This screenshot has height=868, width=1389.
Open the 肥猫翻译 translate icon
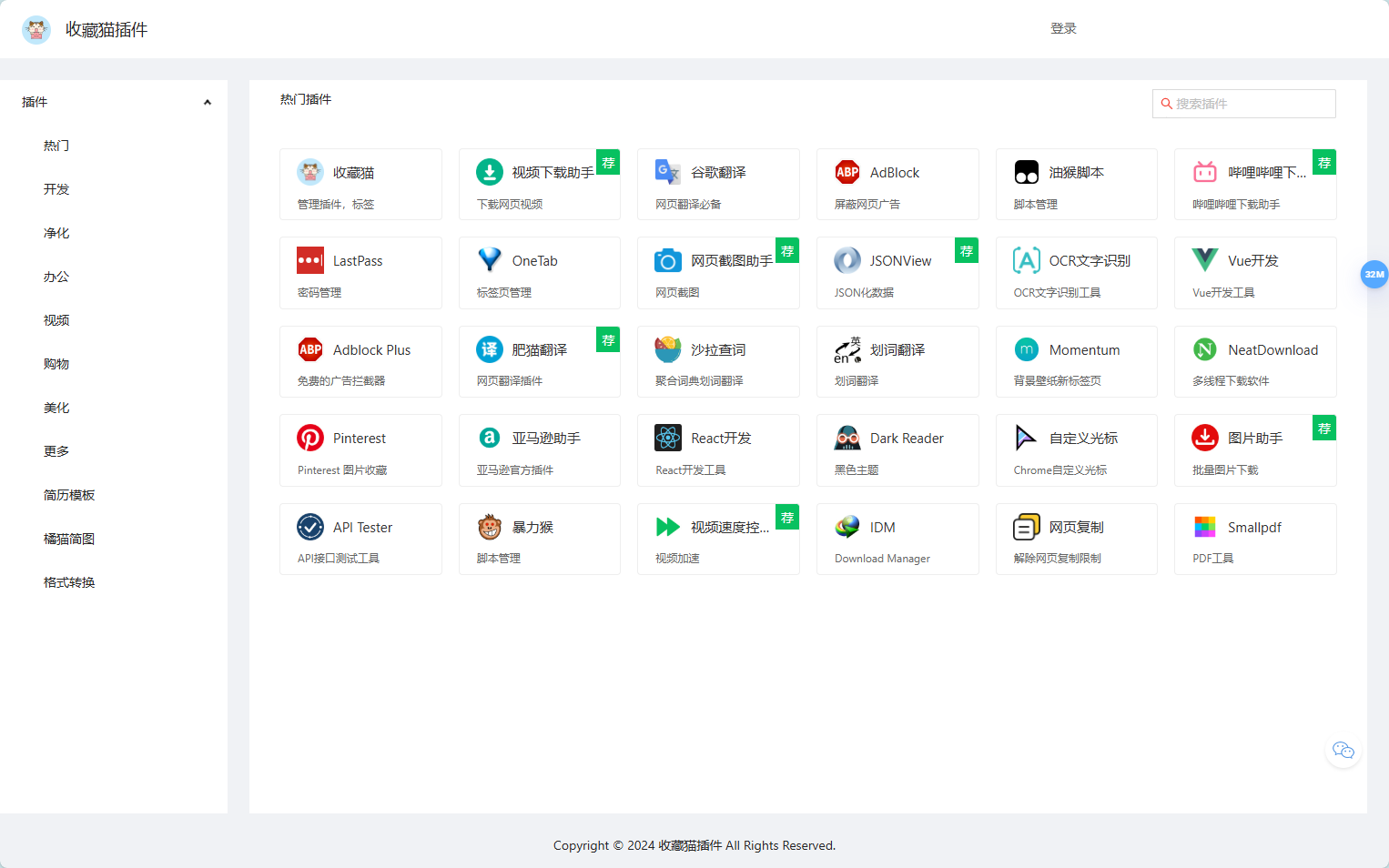[490, 349]
